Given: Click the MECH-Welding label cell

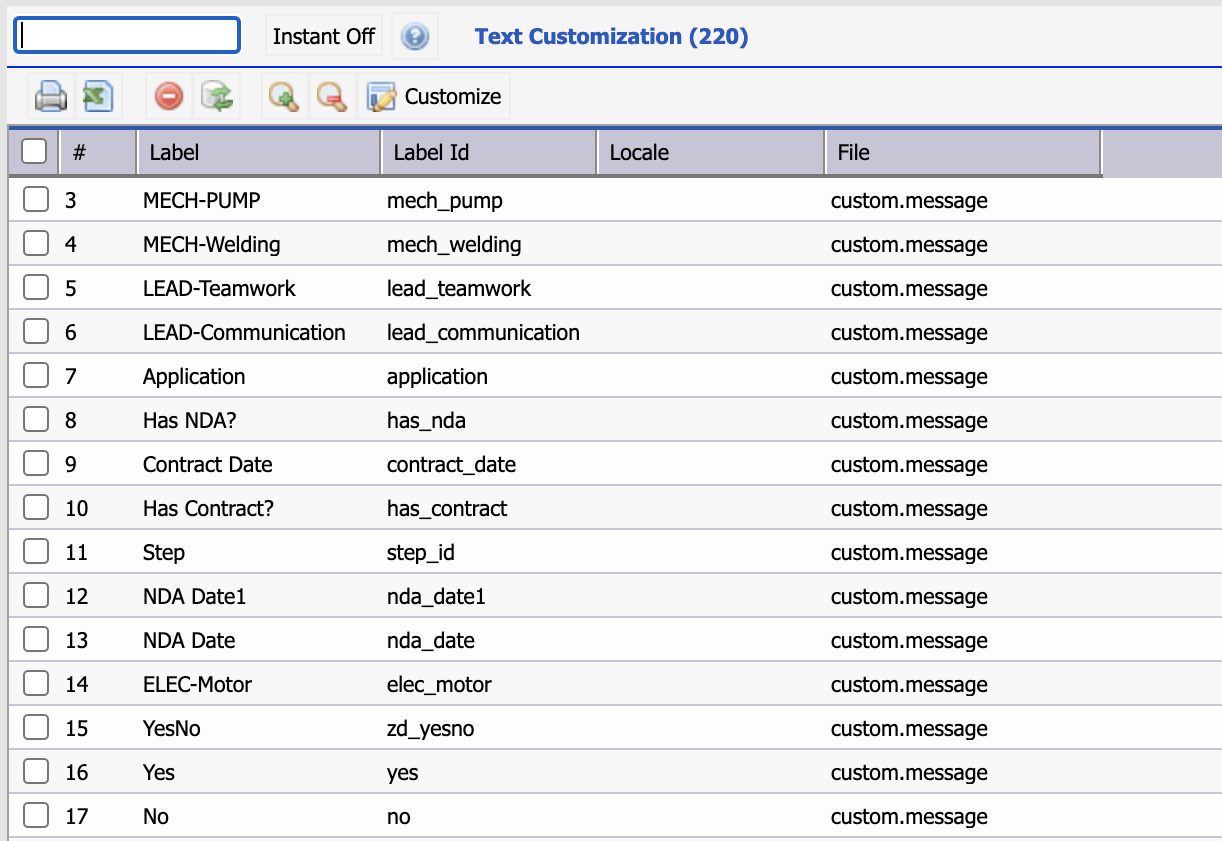Looking at the screenshot, I should (x=212, y=245).
